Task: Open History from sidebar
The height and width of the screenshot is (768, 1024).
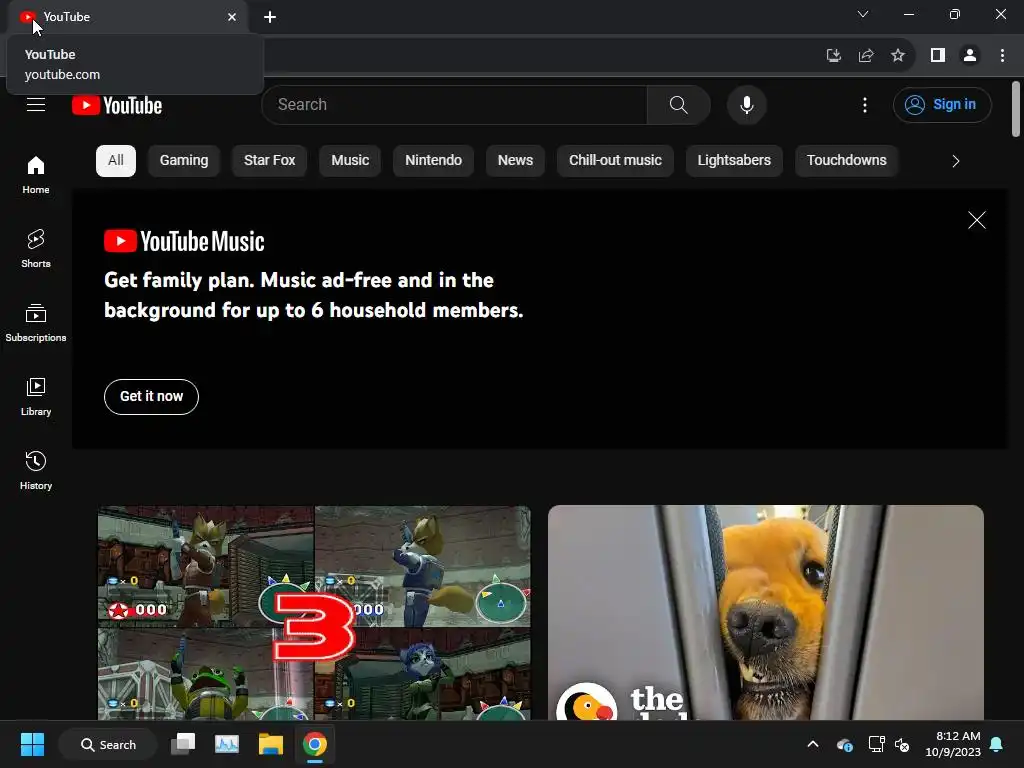Action: (36, 470)
